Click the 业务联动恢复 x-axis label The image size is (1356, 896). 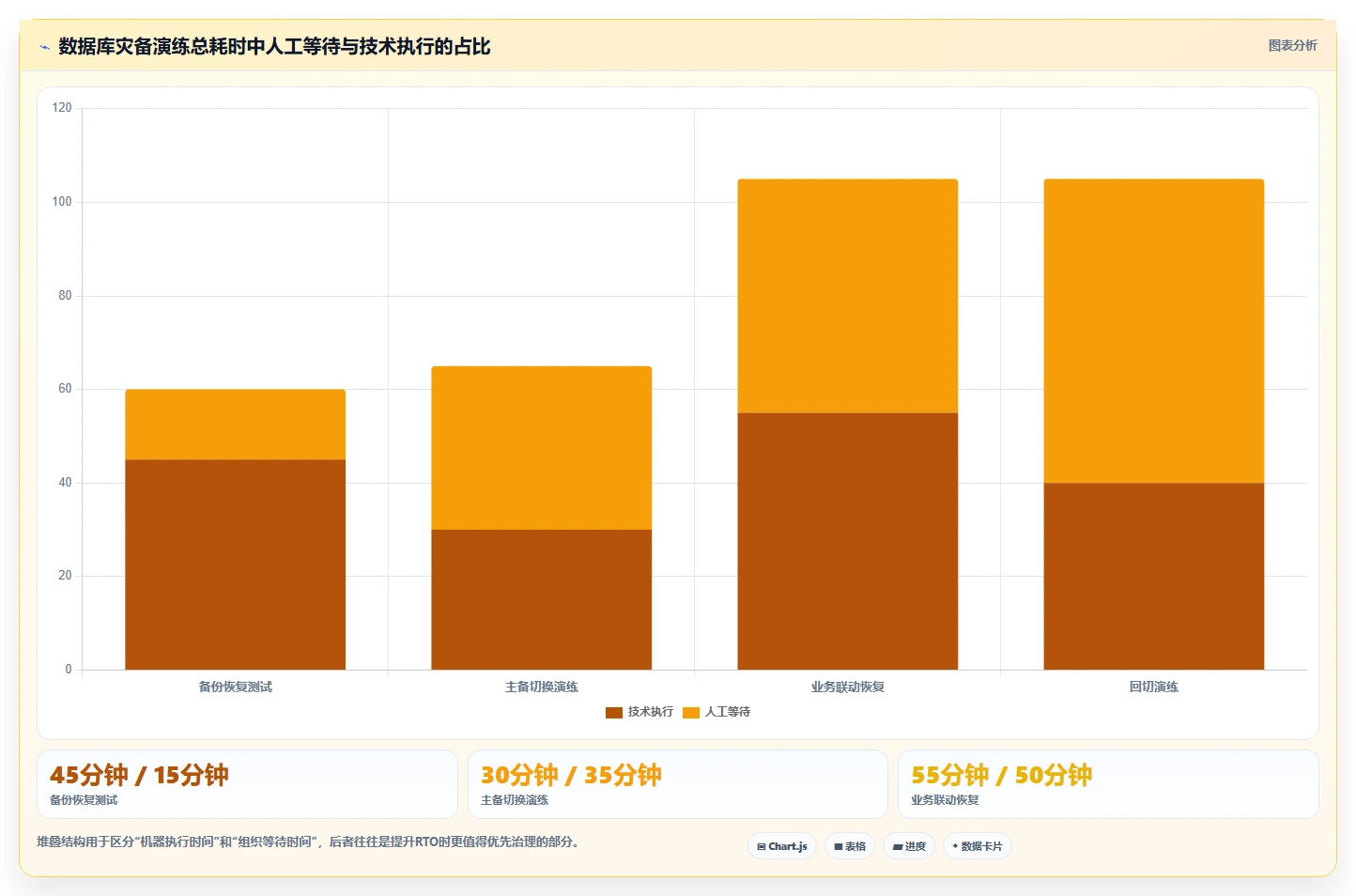[x=847, y=687]
